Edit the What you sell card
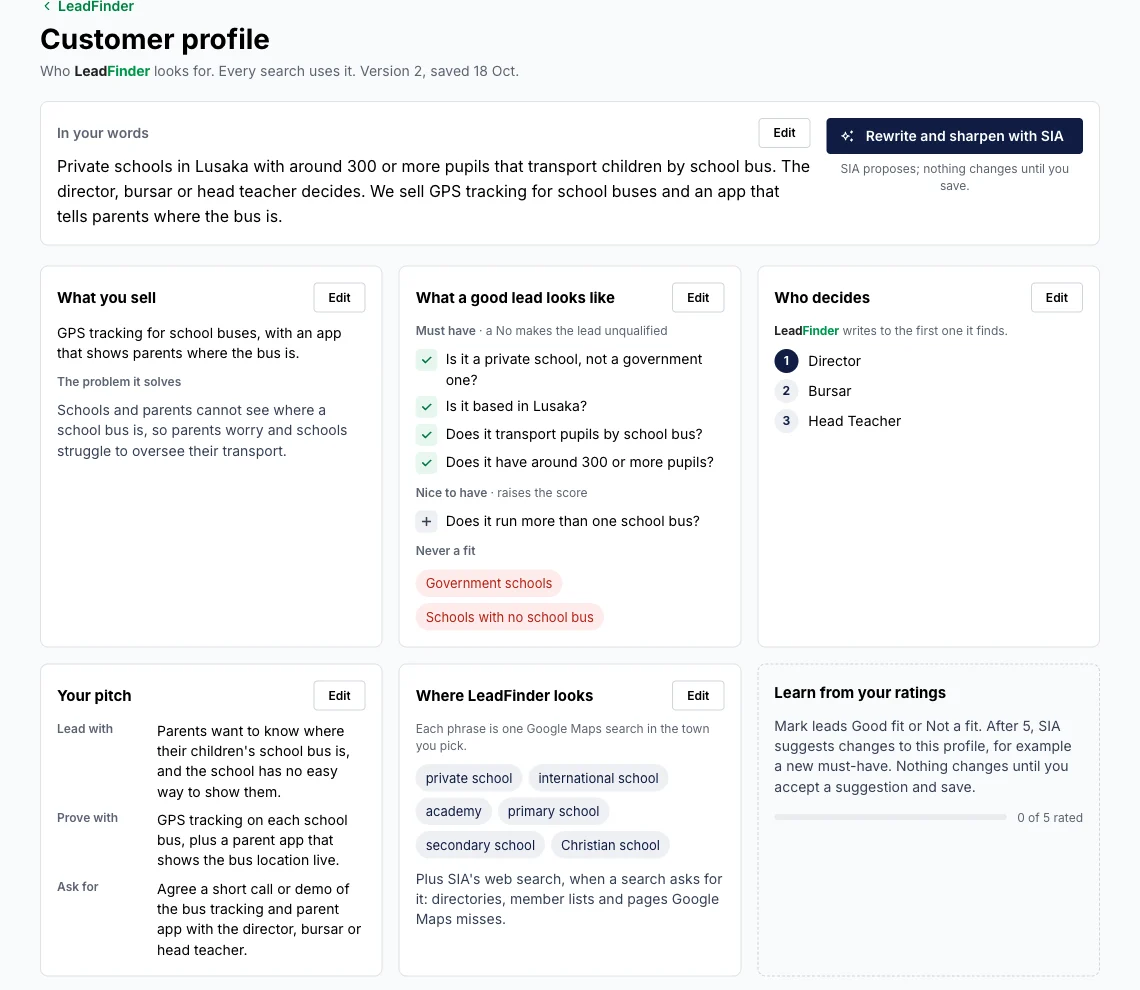This screenshot has width=1140, height=990. tap(339, 297)
